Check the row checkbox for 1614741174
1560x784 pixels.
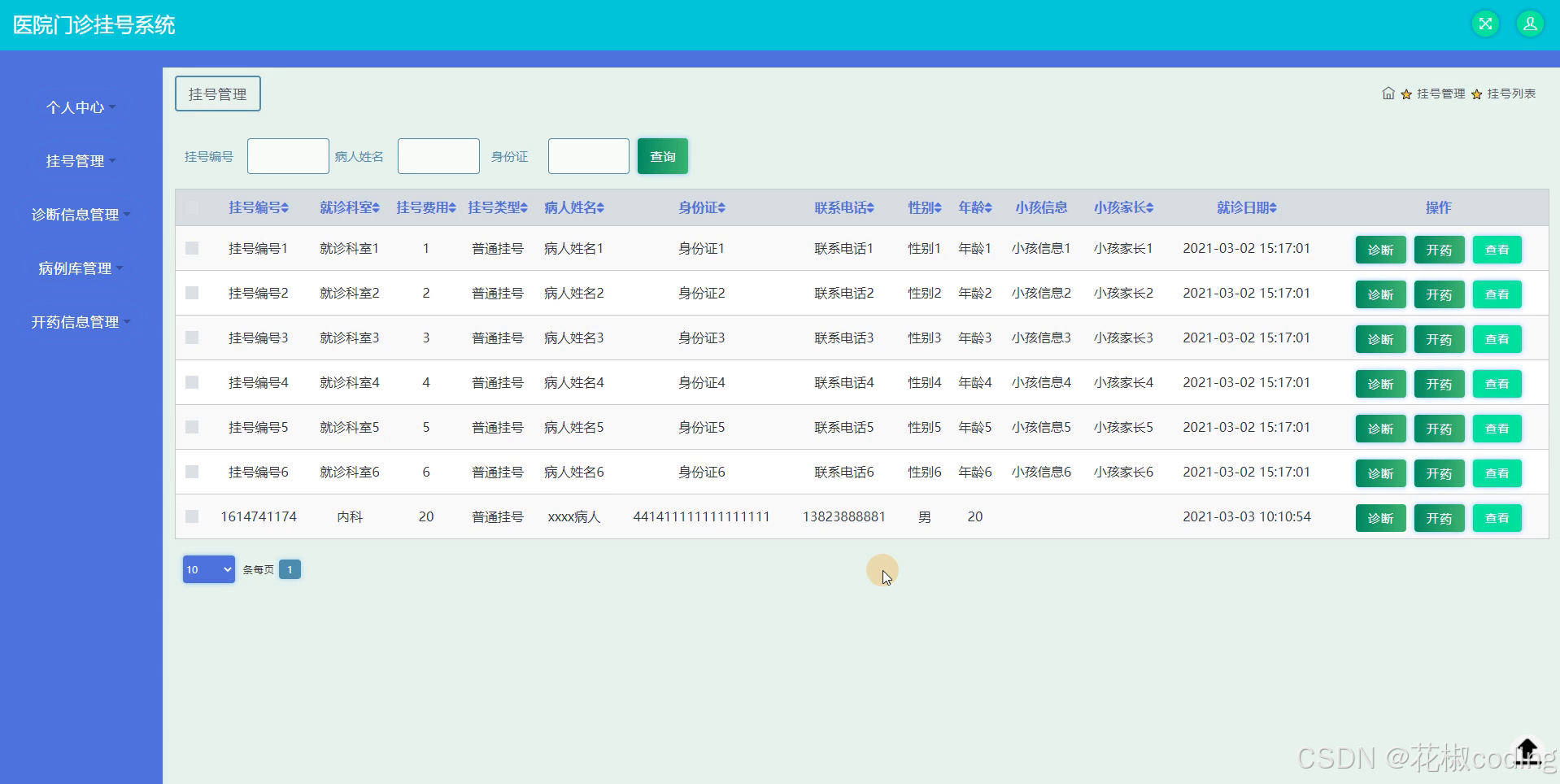click(192, 516)
